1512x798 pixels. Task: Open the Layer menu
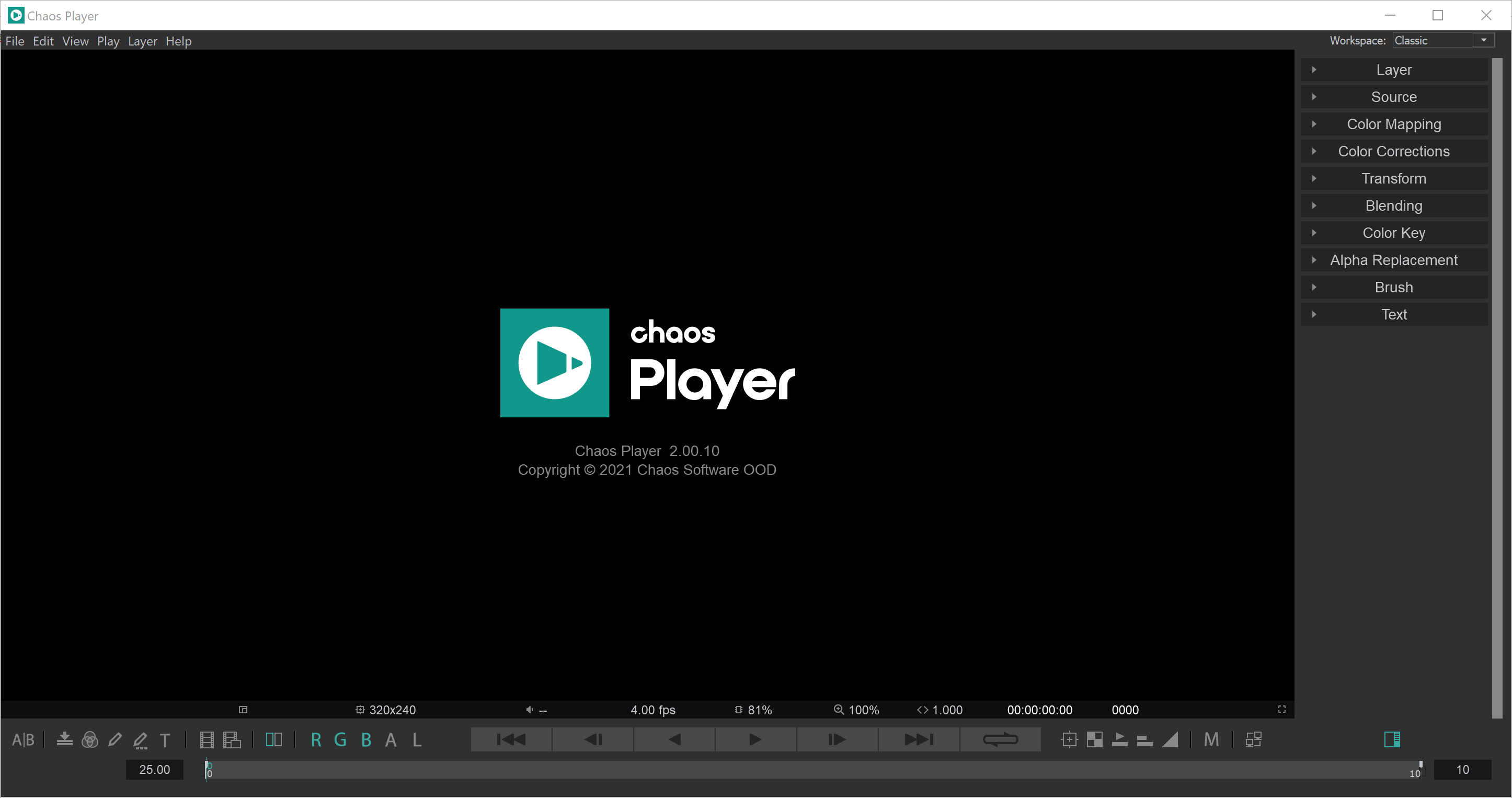click(143, 41)
